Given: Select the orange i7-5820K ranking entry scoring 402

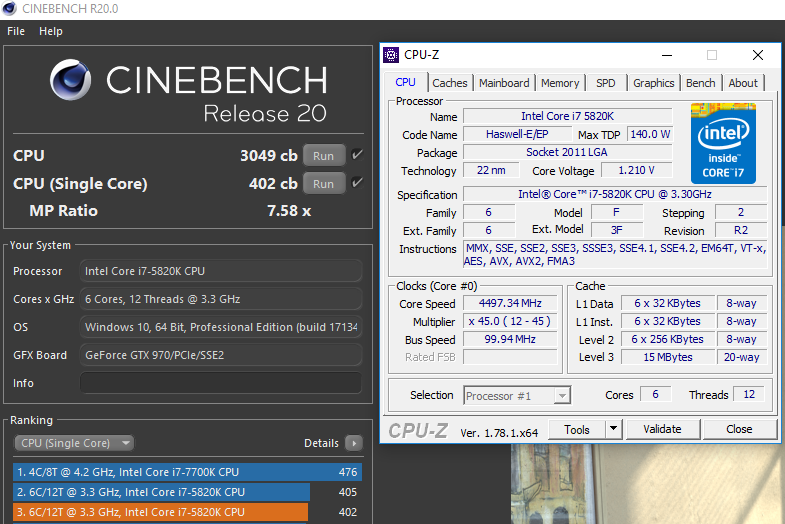Looking at the screenshot, I should pyautogui.click(x=187, y=512).
